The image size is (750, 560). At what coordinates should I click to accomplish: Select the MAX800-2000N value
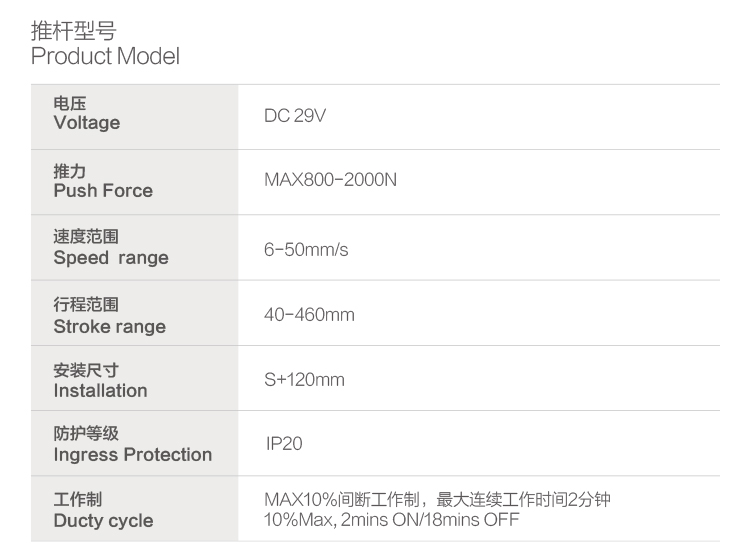pyautogui.click(x=330, y=182)
